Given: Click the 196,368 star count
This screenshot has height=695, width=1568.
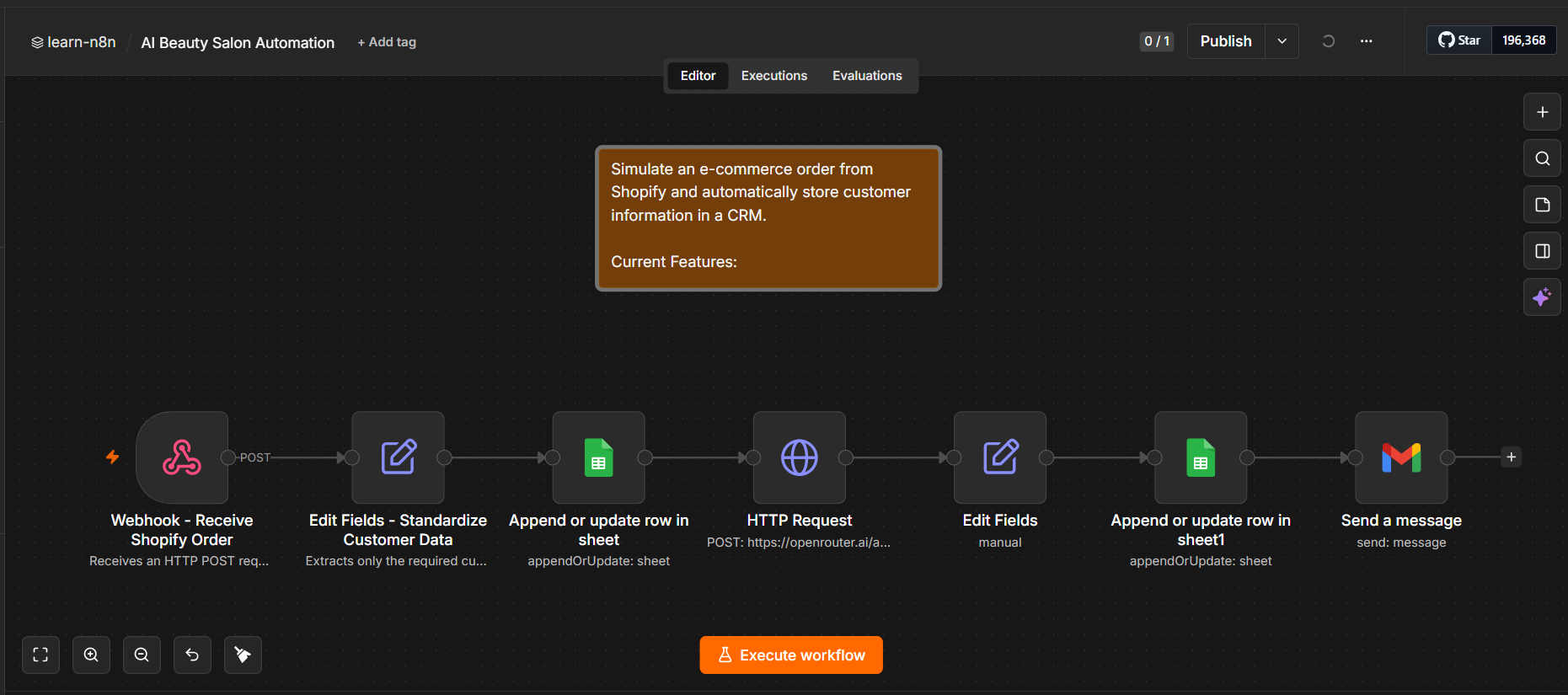Looking at the screenshot, I should coord(1523,40).
